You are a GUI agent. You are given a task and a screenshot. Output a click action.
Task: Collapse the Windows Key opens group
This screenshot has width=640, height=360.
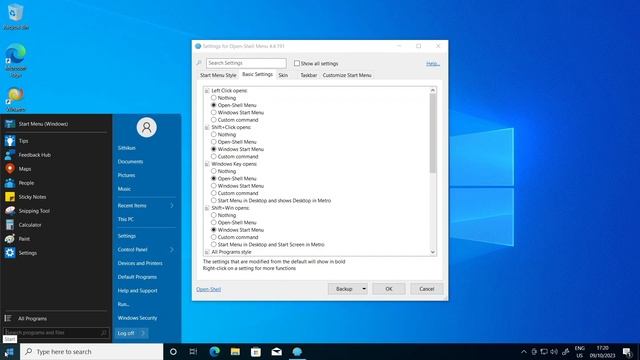tap(207, 164)
